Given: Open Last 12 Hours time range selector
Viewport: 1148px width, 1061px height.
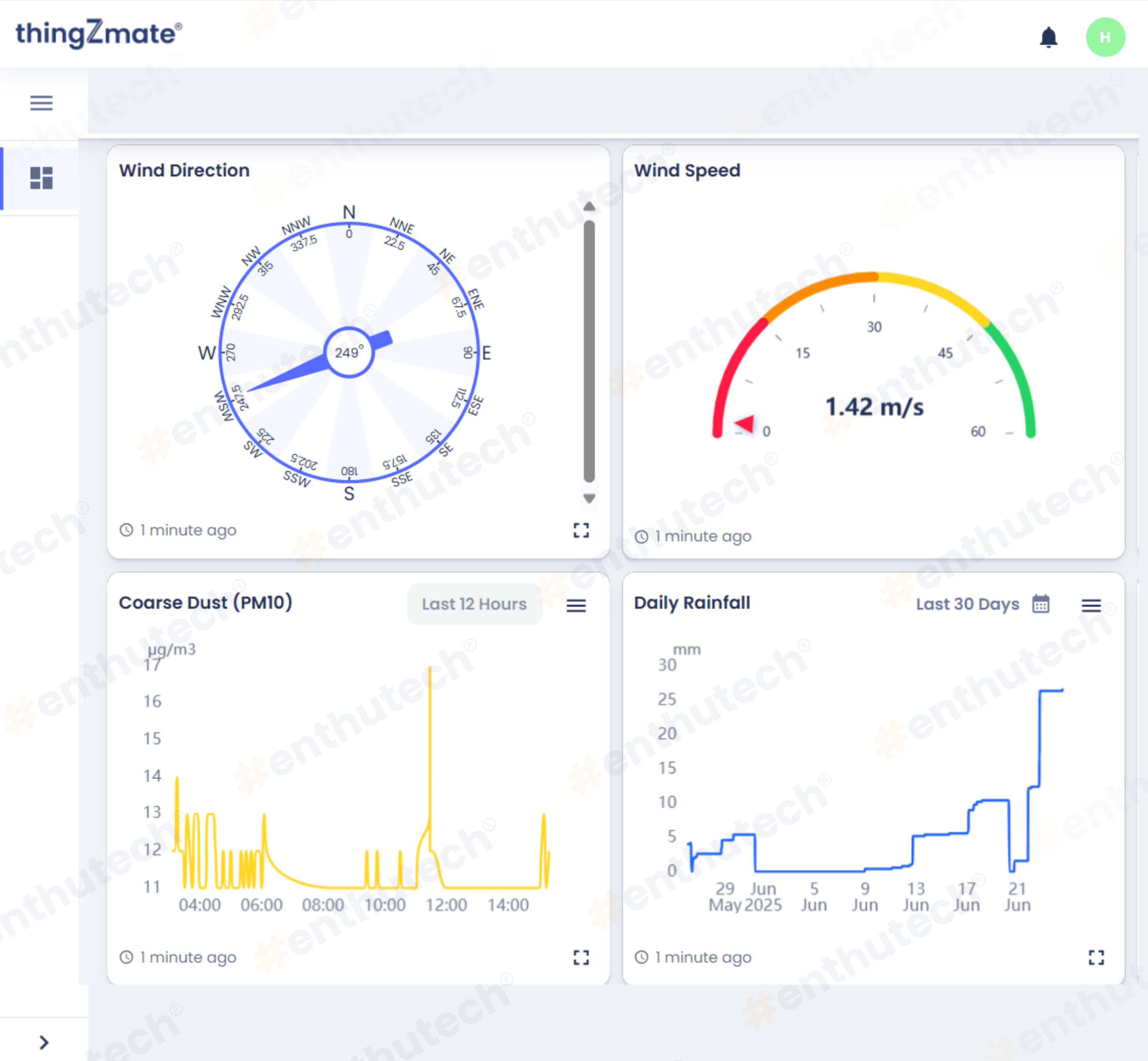Looking at the screenshot, I should [x=474, y=604].
